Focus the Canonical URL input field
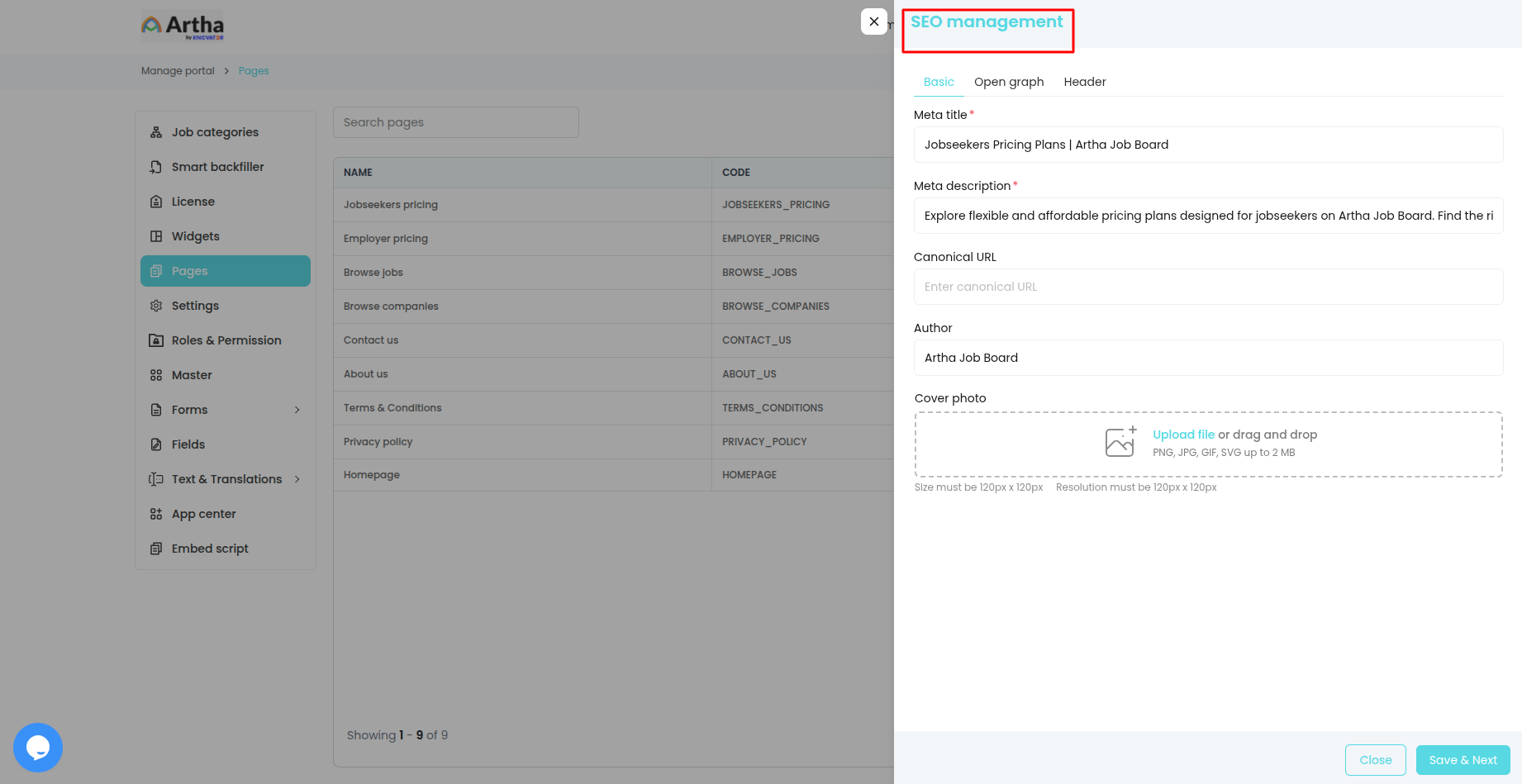Viewport: 1522px width, 784px height. coord(1208,287)
